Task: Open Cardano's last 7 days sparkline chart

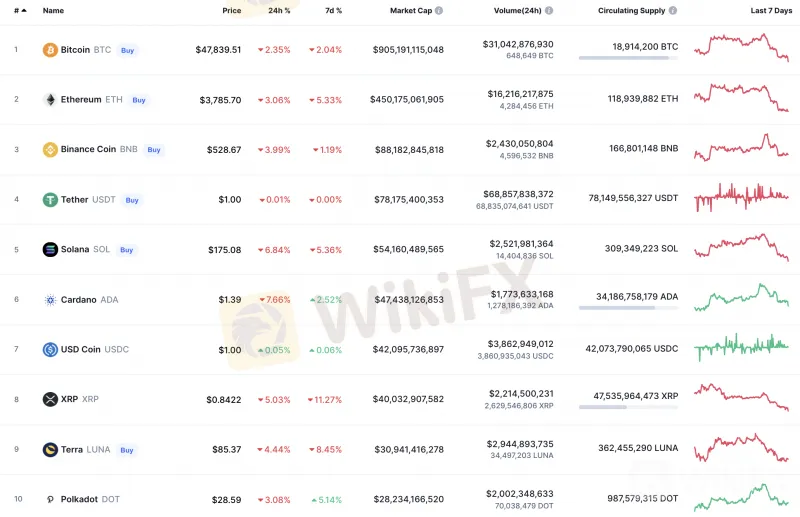Action: 748,298
